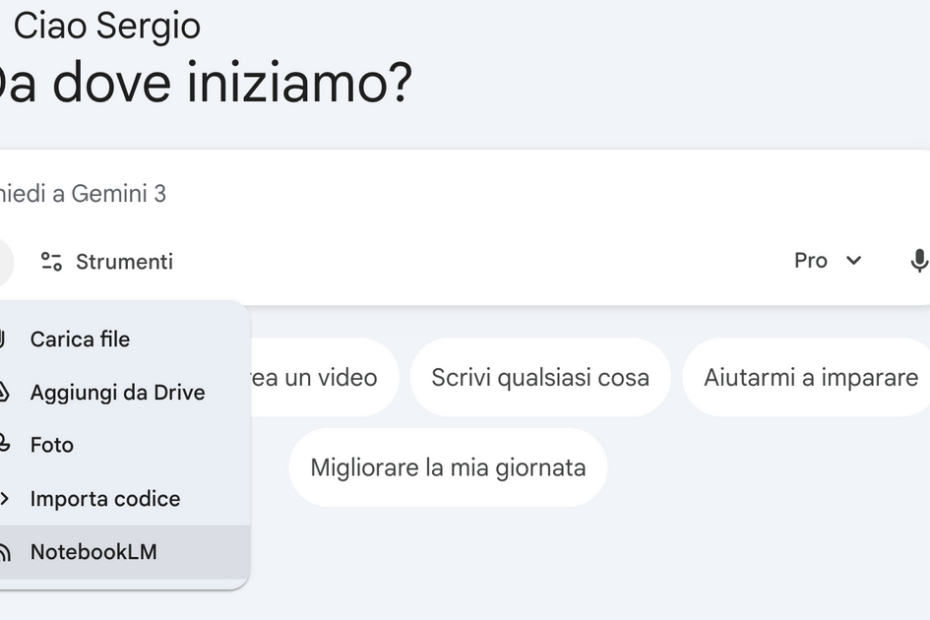Screen dimensions: 930x620
Task: Click the Drive icon beside Aggiungi da Drive
Action: pyautogui.click(x=3, y=392)
